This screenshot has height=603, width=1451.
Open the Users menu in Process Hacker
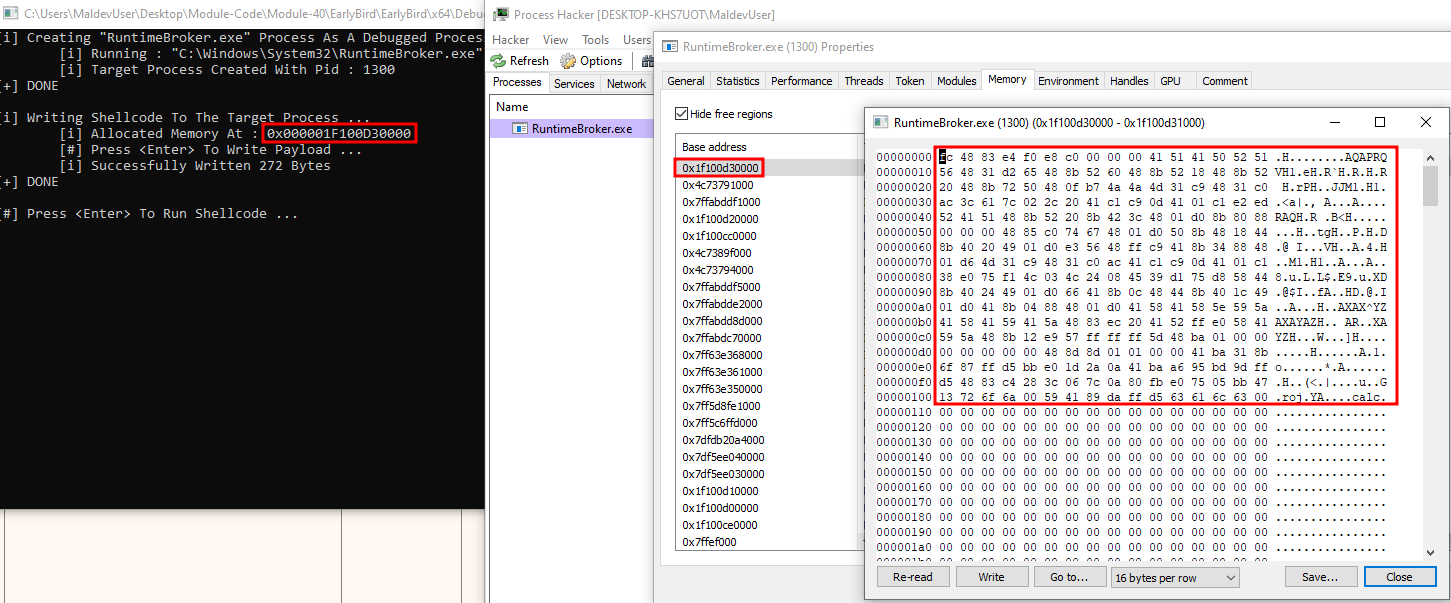(x=637, y=40)
